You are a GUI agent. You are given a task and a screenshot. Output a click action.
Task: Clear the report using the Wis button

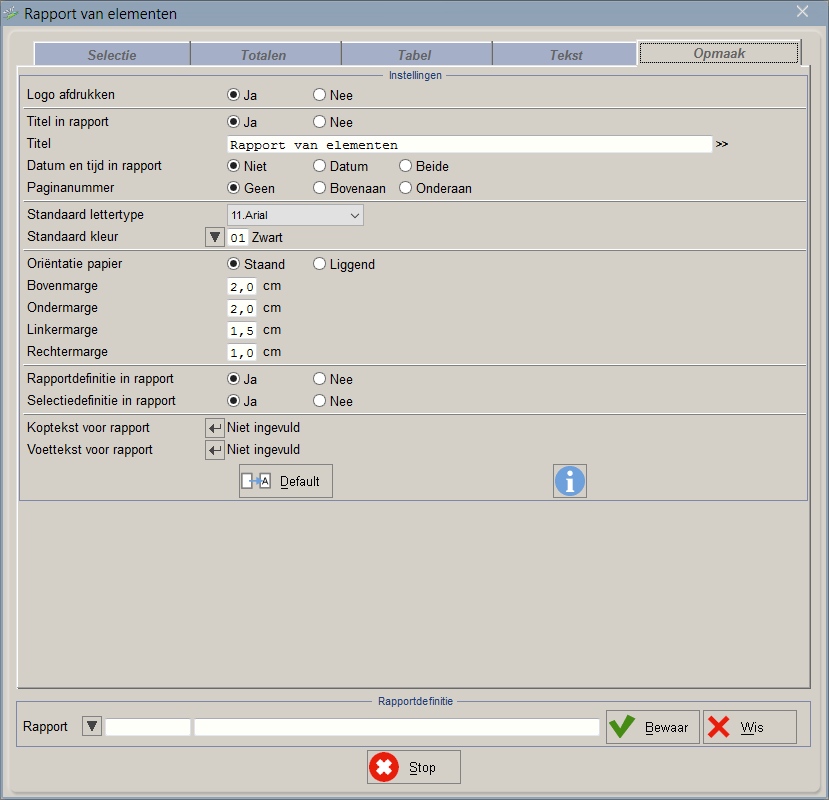tap(749, 727)
